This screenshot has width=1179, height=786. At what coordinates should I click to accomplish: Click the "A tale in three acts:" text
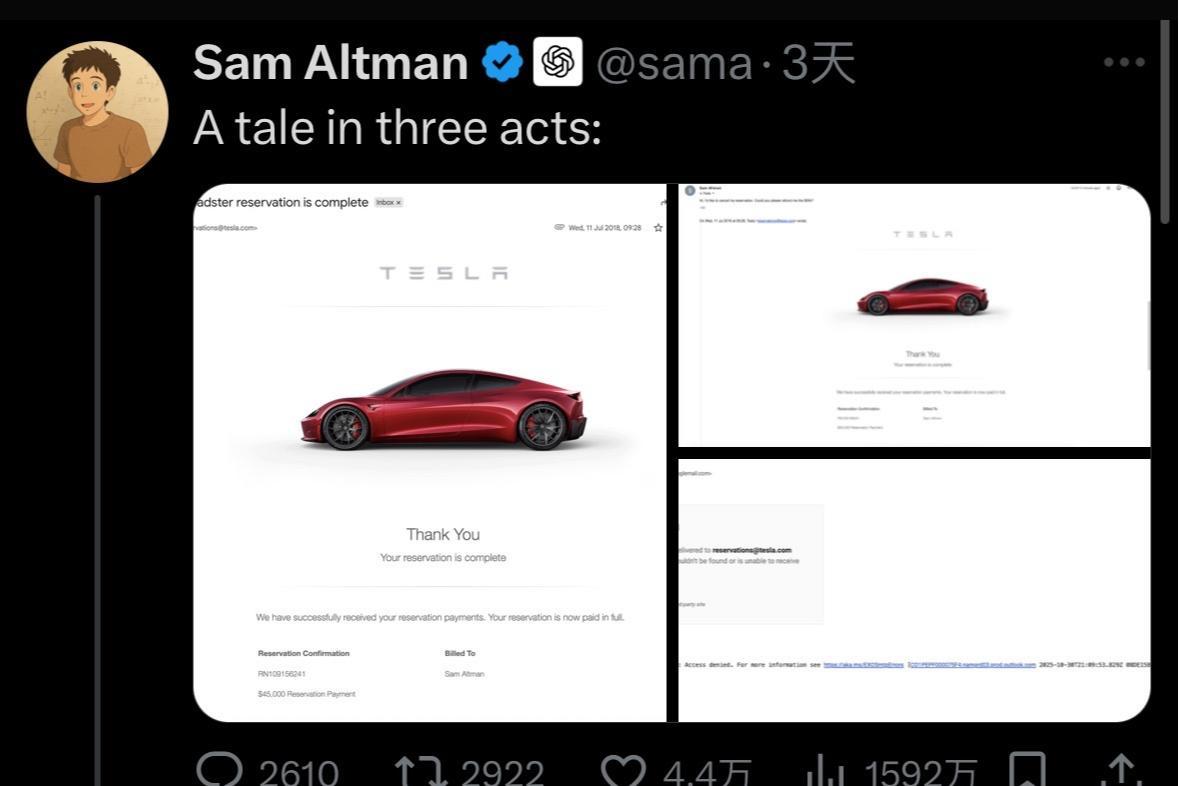397,128
